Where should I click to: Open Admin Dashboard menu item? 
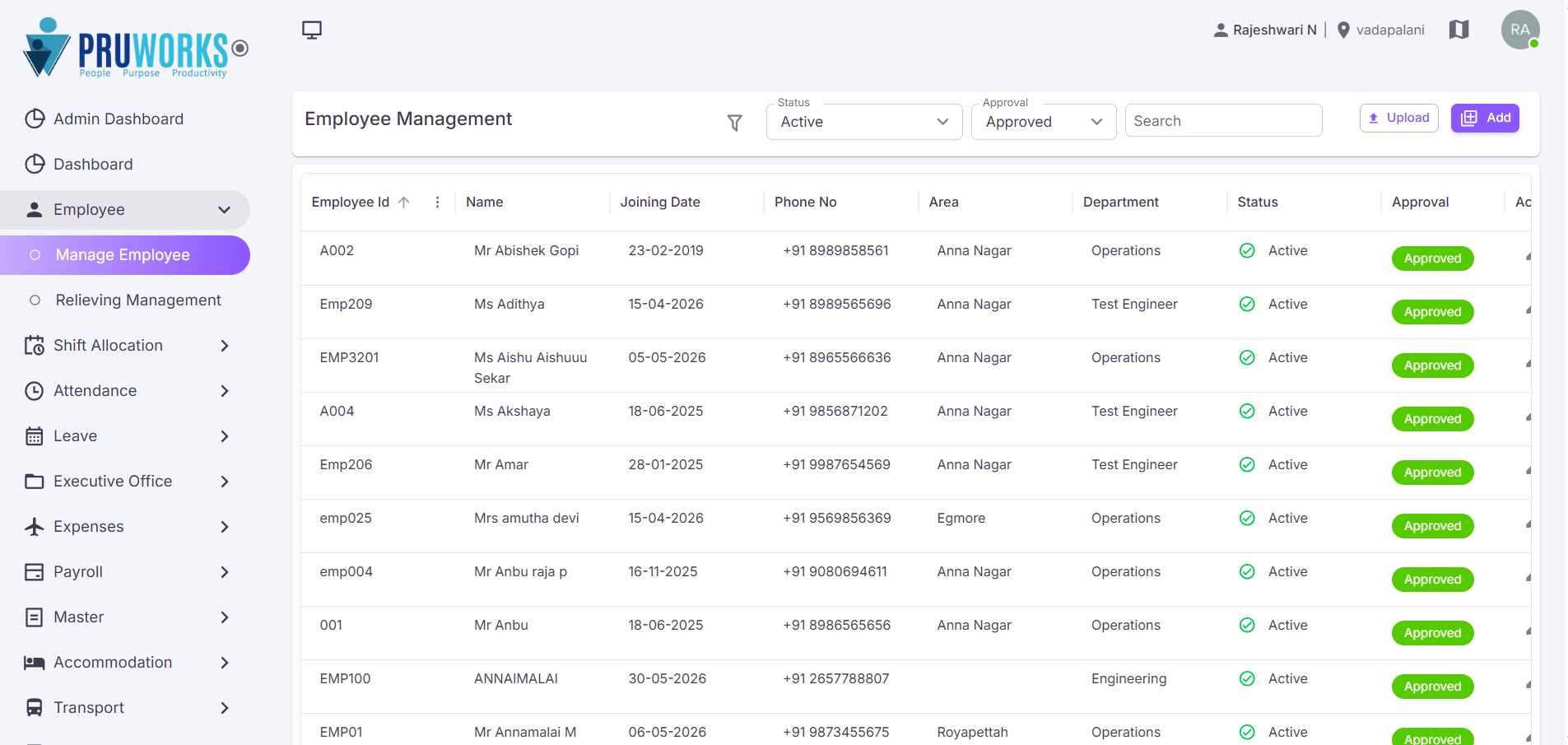[x=125, y=119]
